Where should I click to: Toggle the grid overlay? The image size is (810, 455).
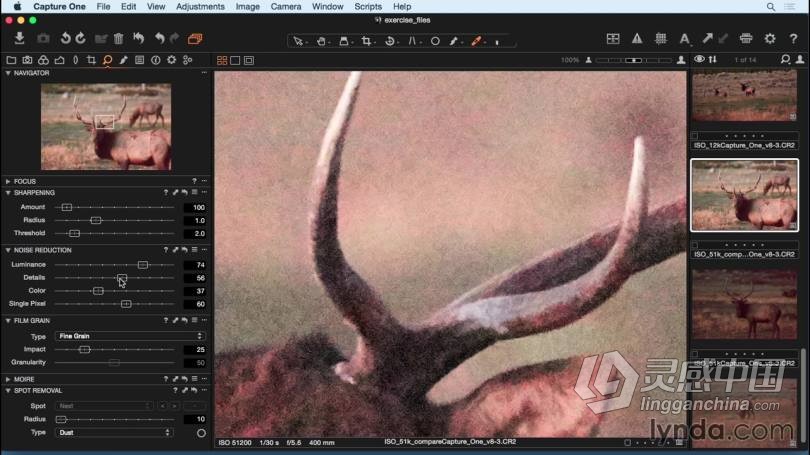(x=661, y=39)
